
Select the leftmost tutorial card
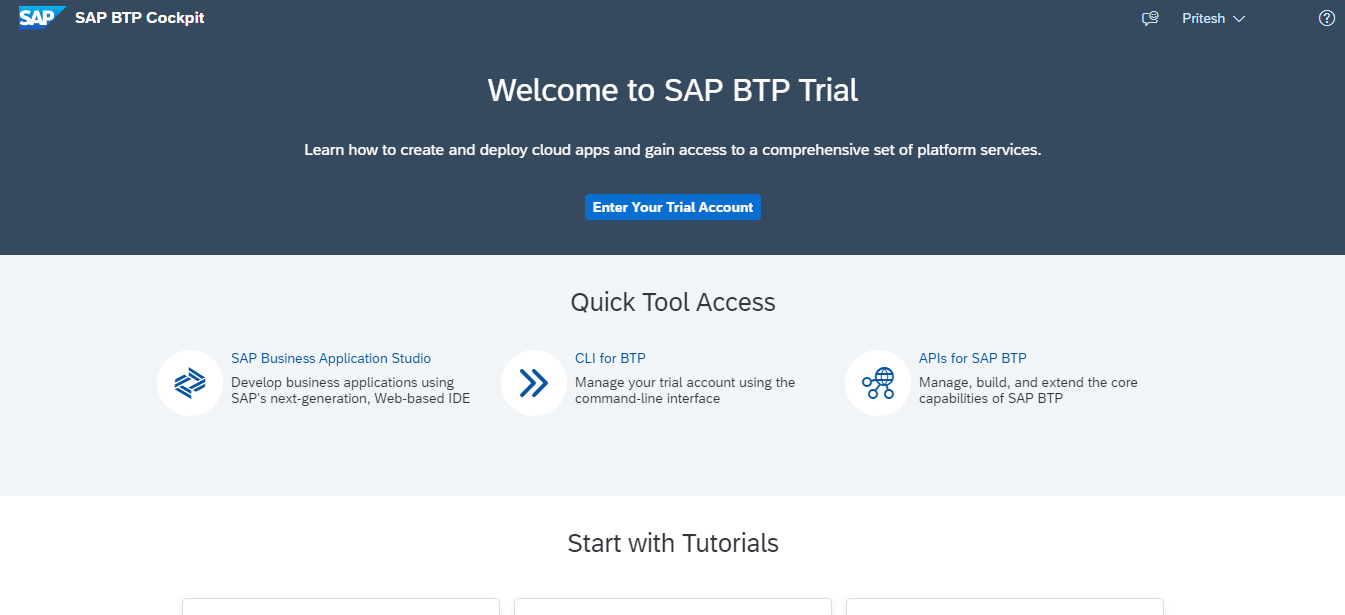coord(340,606)
